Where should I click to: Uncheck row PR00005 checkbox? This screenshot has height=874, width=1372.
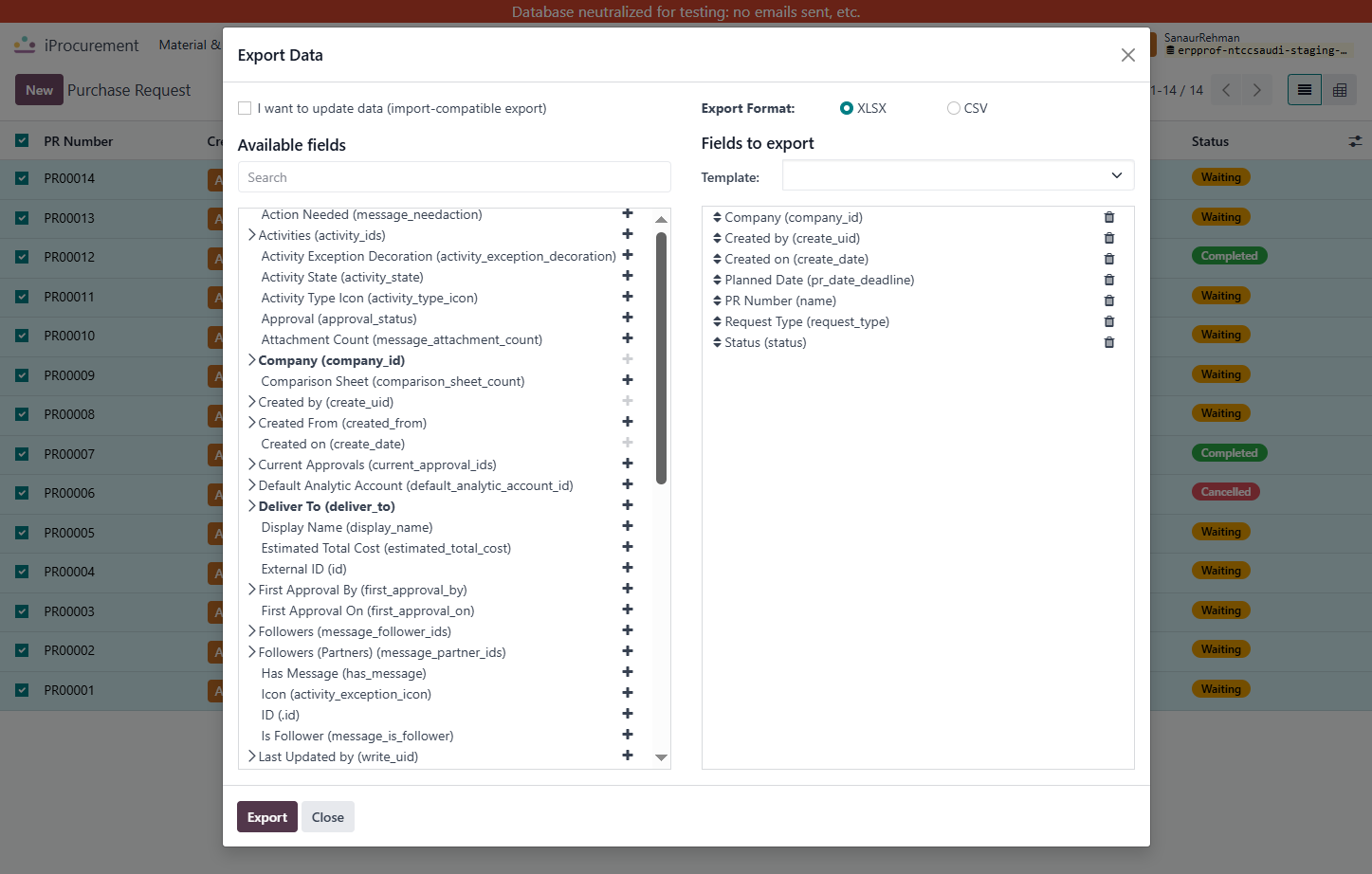pyautogui.click(x=22, y=533)
